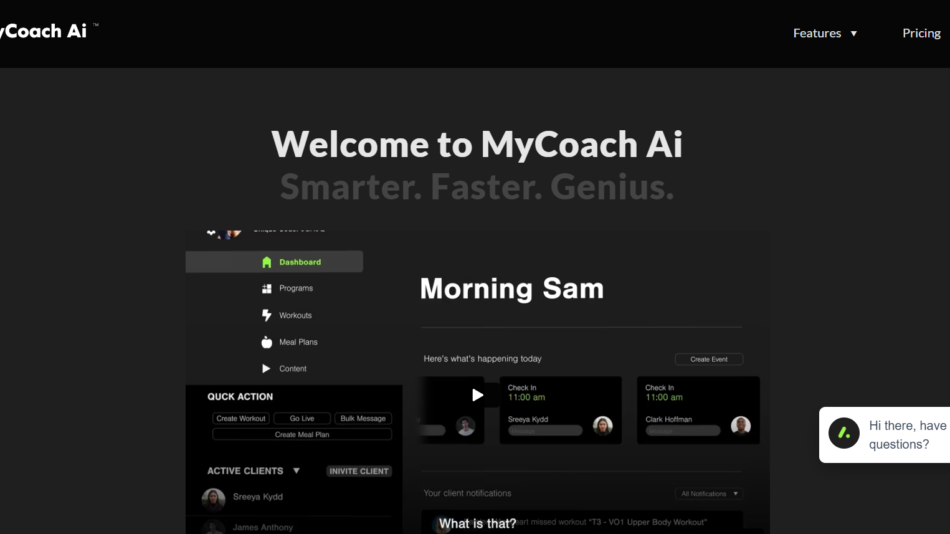Play the video with the center play button
950x534 pixels.
coord(477,395)
